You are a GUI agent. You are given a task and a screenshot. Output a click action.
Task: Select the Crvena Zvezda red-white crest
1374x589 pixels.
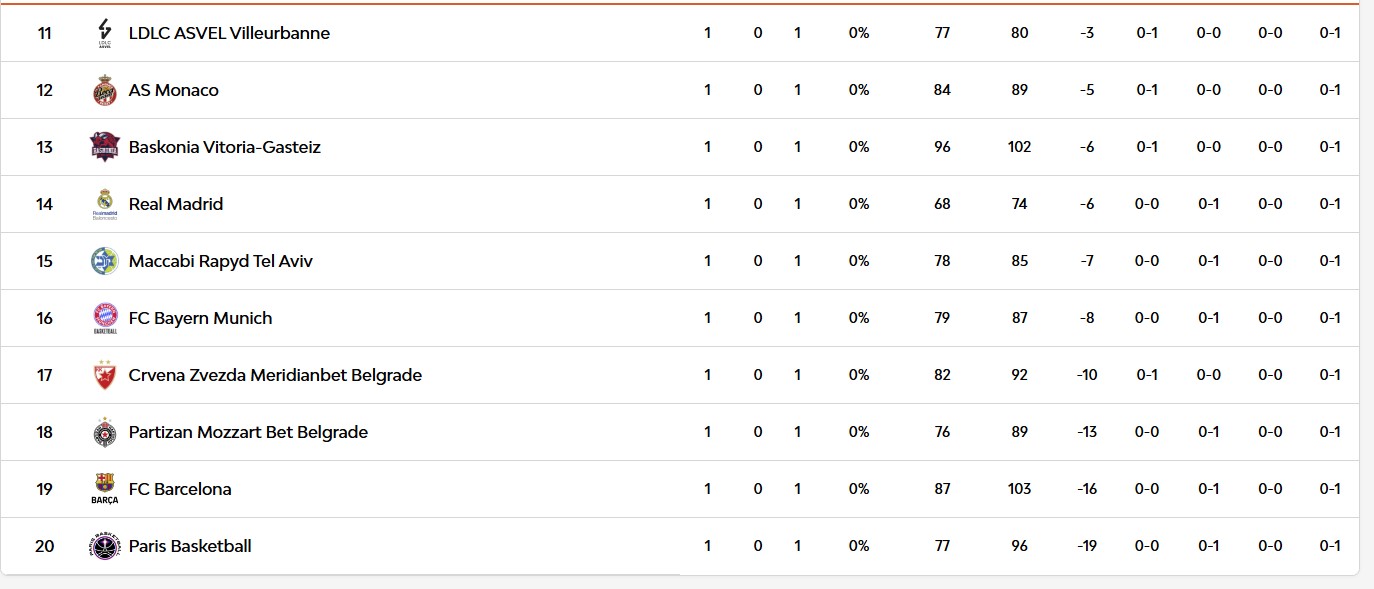pyautogui.click(x=105, y=375)
